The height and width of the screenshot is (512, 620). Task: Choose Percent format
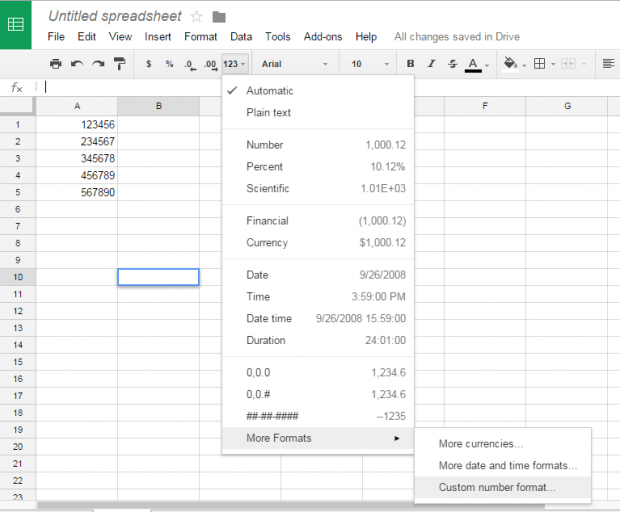[318, 166]
